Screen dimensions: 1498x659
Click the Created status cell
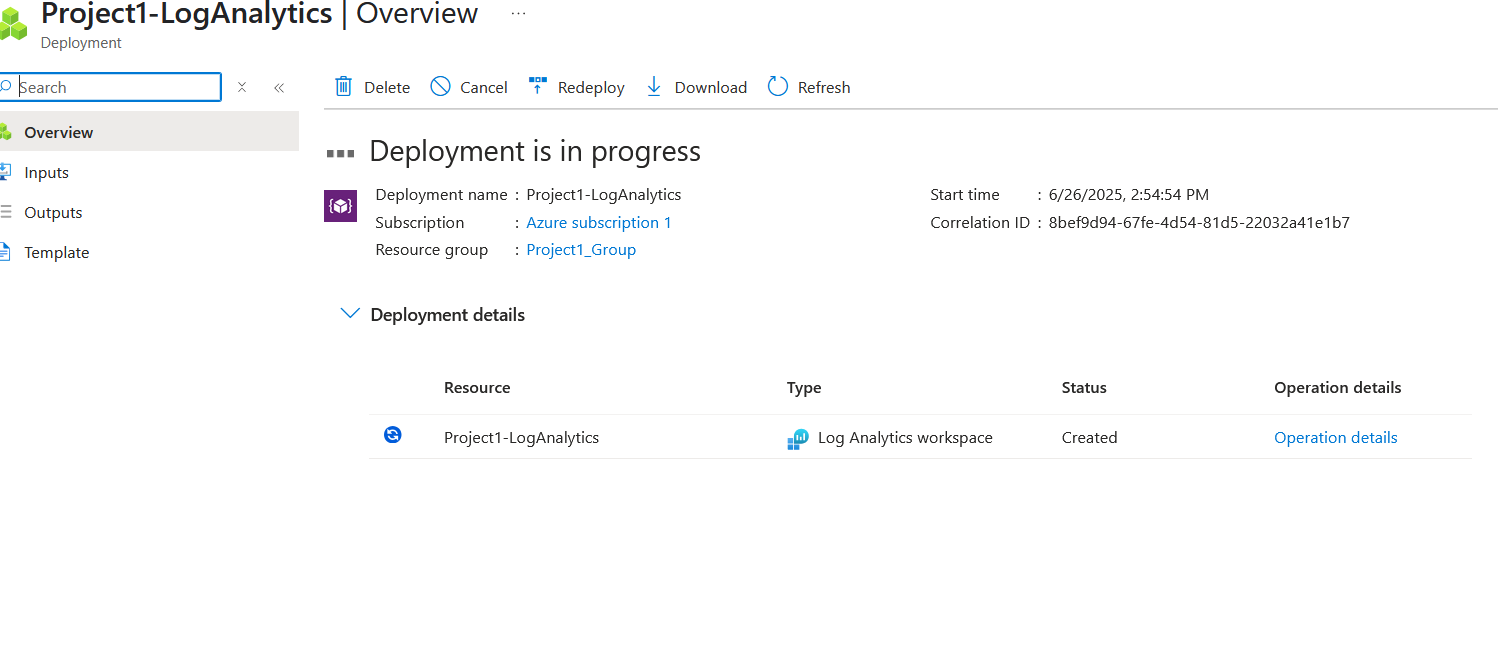[x=1090, y=437]
